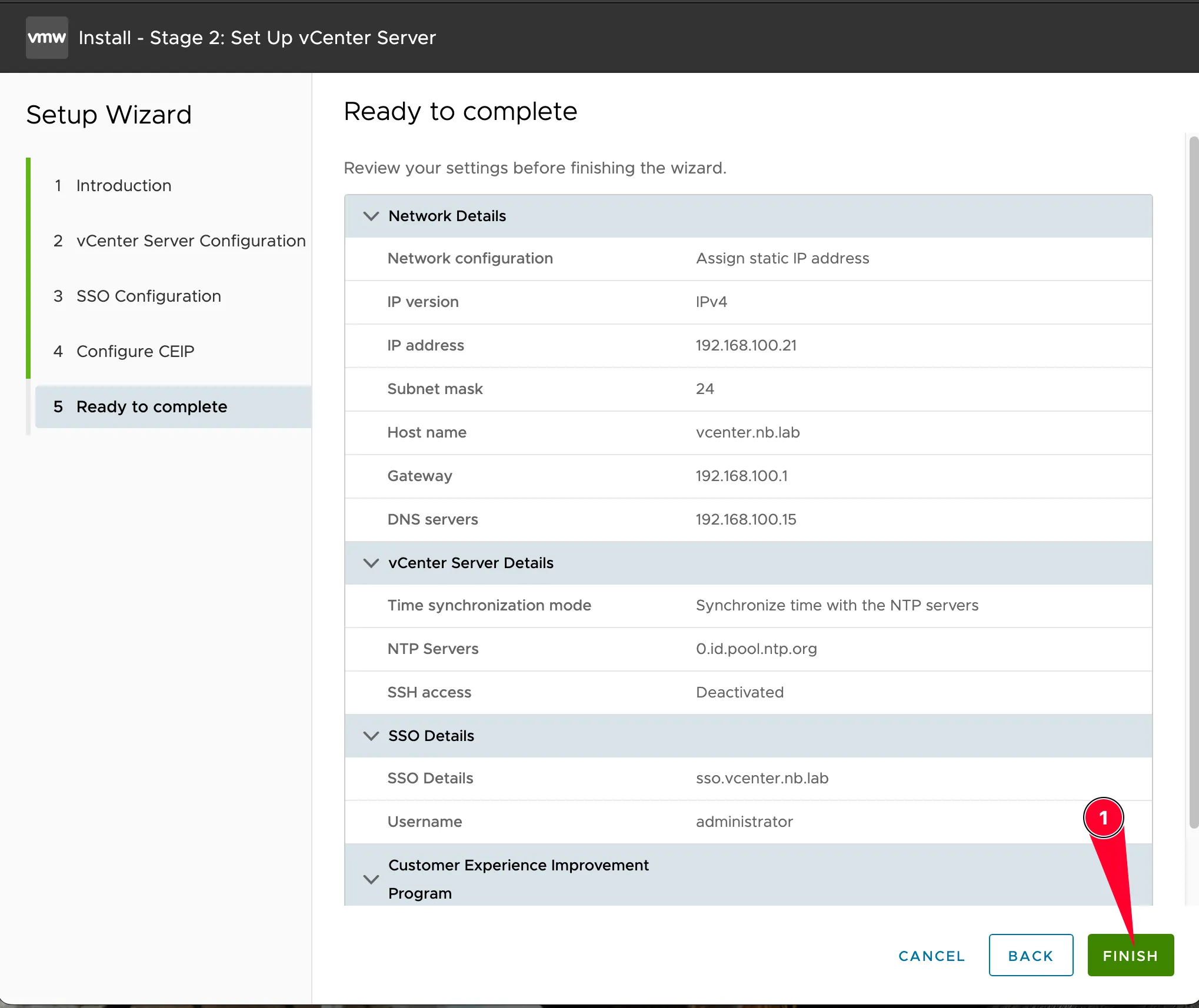Click Synchronize time with the NTP servers
This screenshot has height=1008, width=1199.
[x=837, y=605]
